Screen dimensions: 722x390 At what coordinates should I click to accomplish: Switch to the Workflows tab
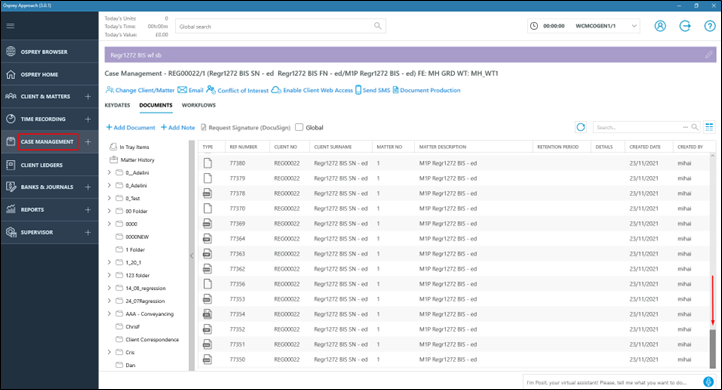point(198,105)
